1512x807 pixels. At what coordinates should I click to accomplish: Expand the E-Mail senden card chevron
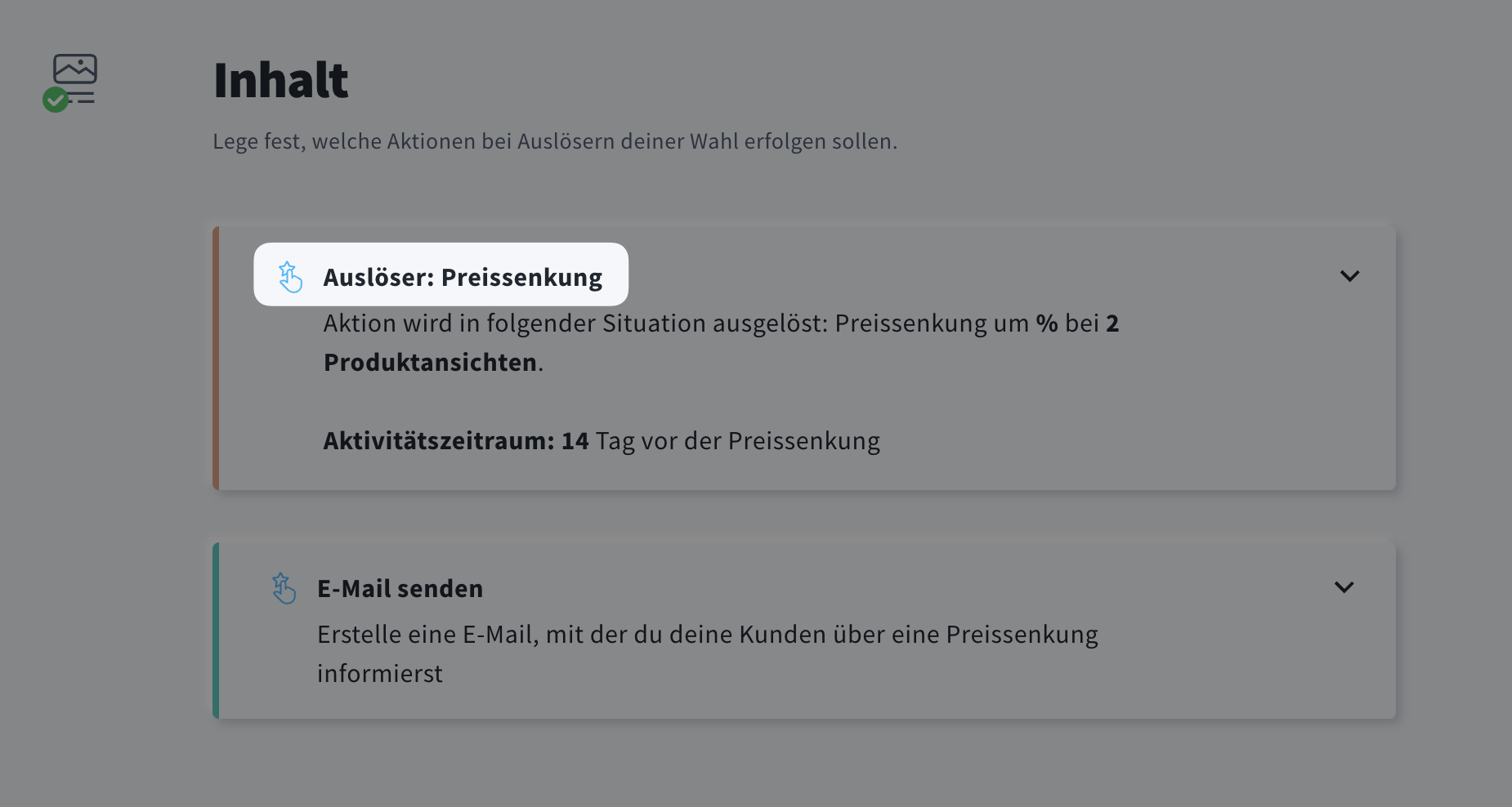pyautogui.click(x=1344, y=587)
